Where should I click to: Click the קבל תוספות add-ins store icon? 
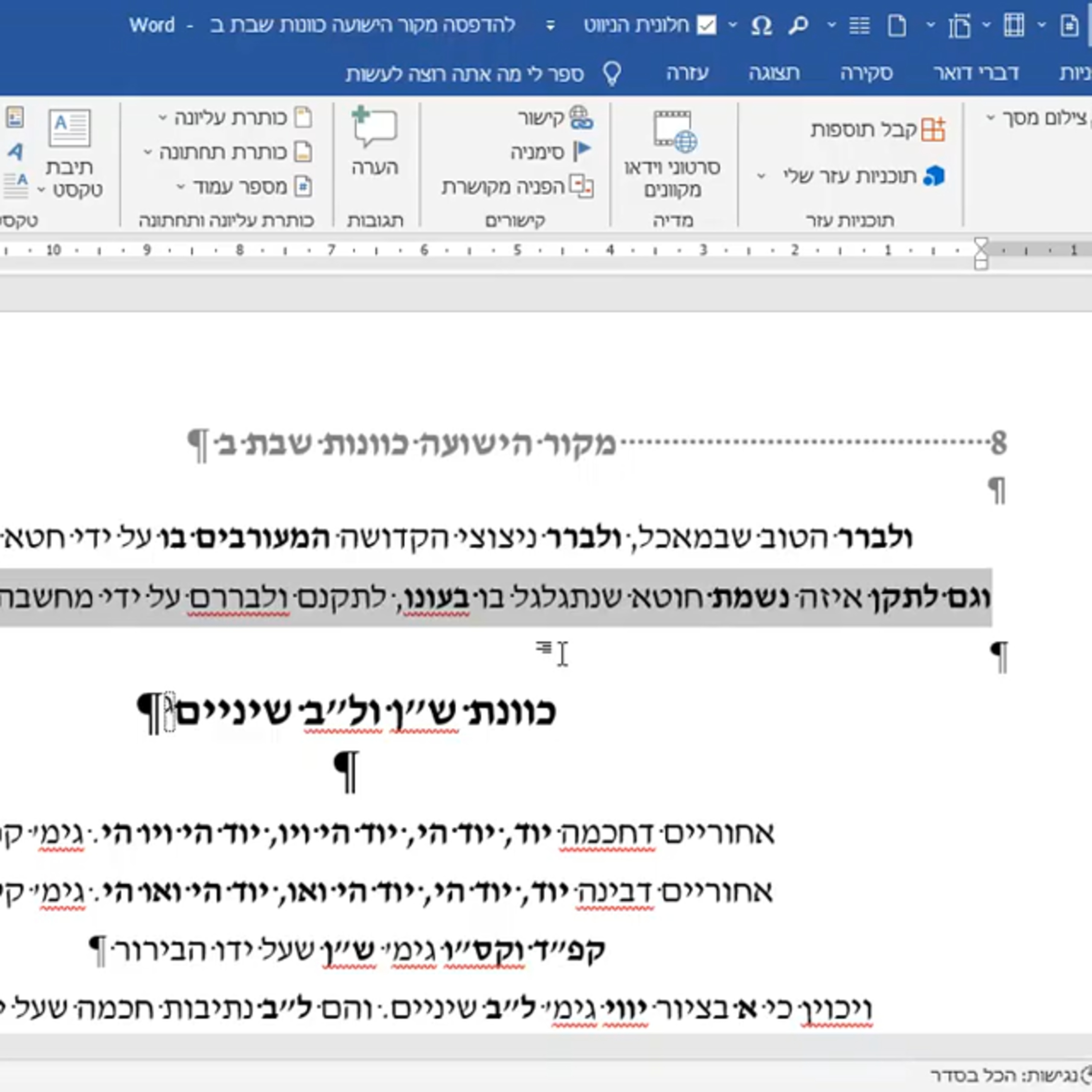click(933, 130)
